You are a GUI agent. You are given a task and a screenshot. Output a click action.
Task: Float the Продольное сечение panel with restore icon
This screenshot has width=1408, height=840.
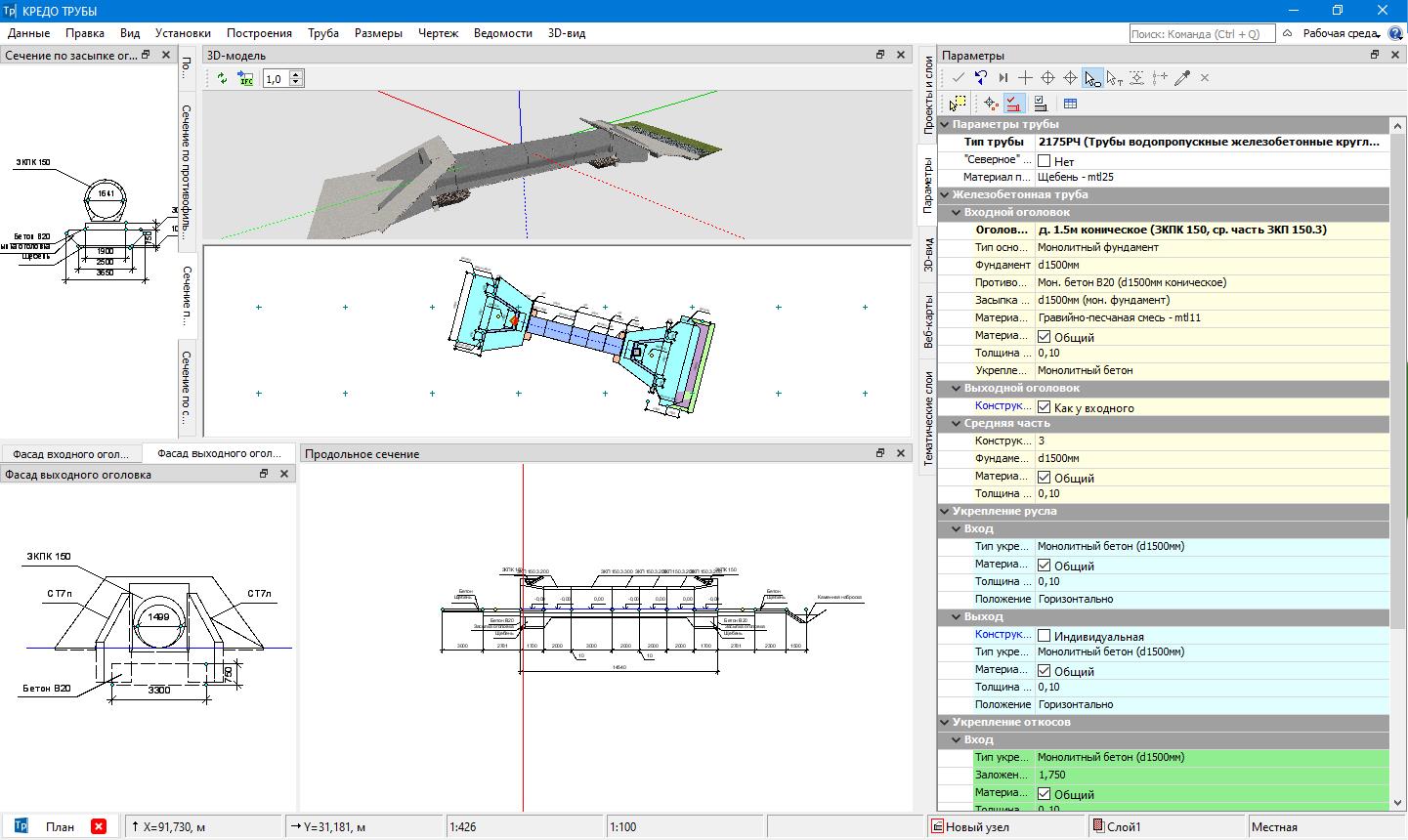[x=879, y=453]
